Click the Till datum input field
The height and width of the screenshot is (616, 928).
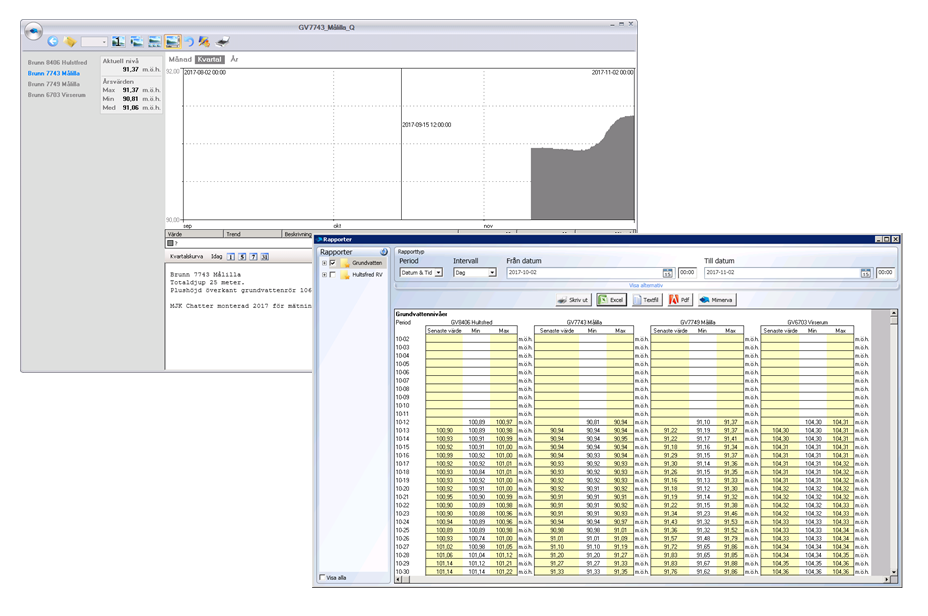coord(782,272)
